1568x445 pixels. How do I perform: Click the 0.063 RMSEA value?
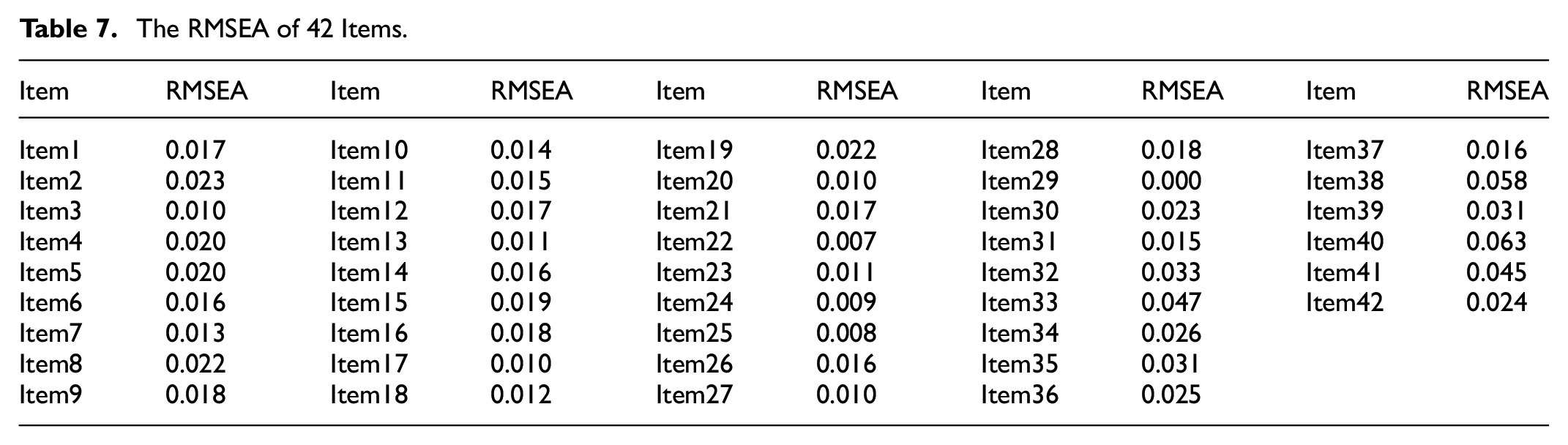1496,242
